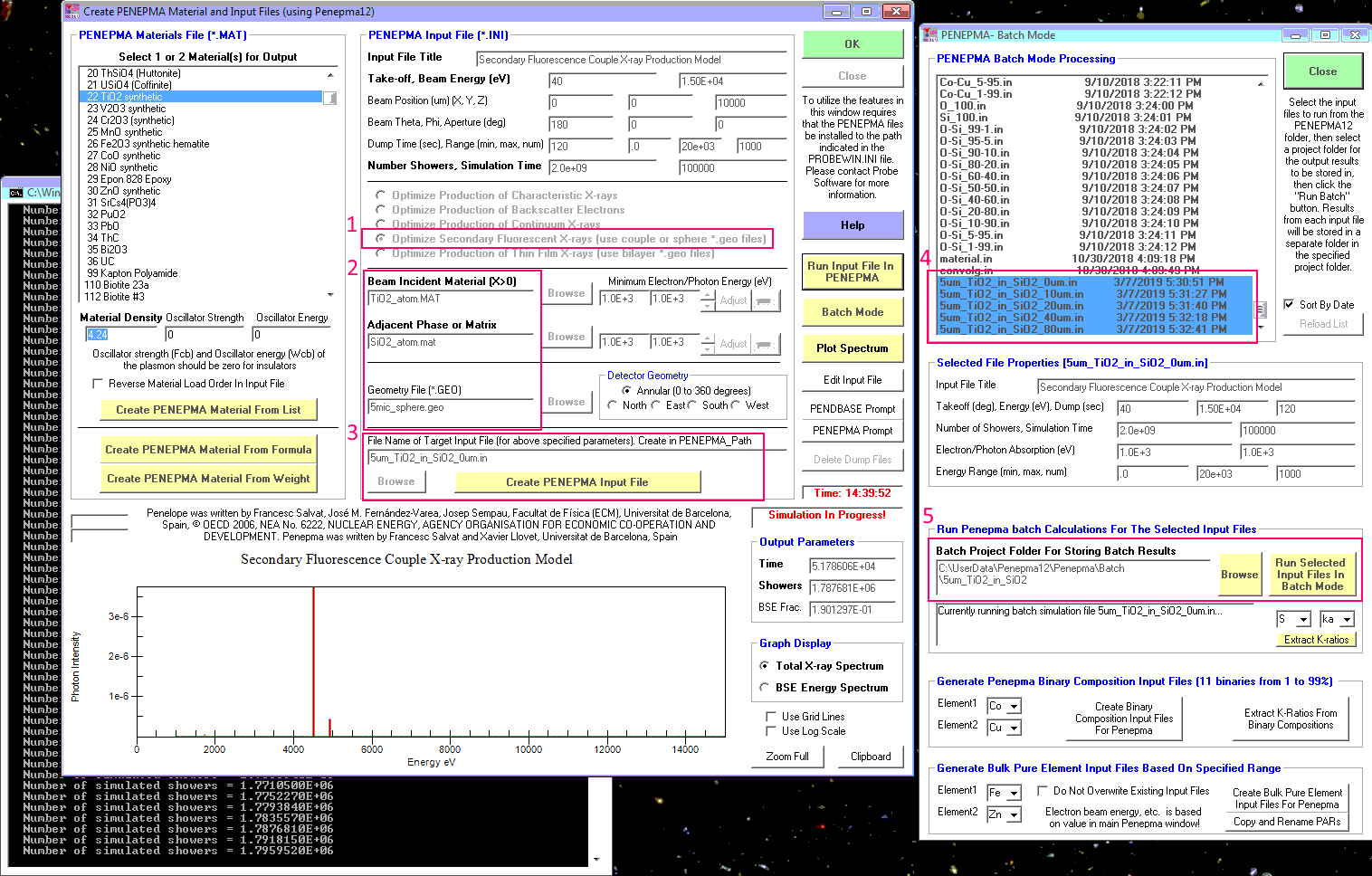Toggle the Sort By Date checkbox
Image resolution: width=1372 pixels, height=876 pixels.
pyautogui.click(x=1289, y=305)
